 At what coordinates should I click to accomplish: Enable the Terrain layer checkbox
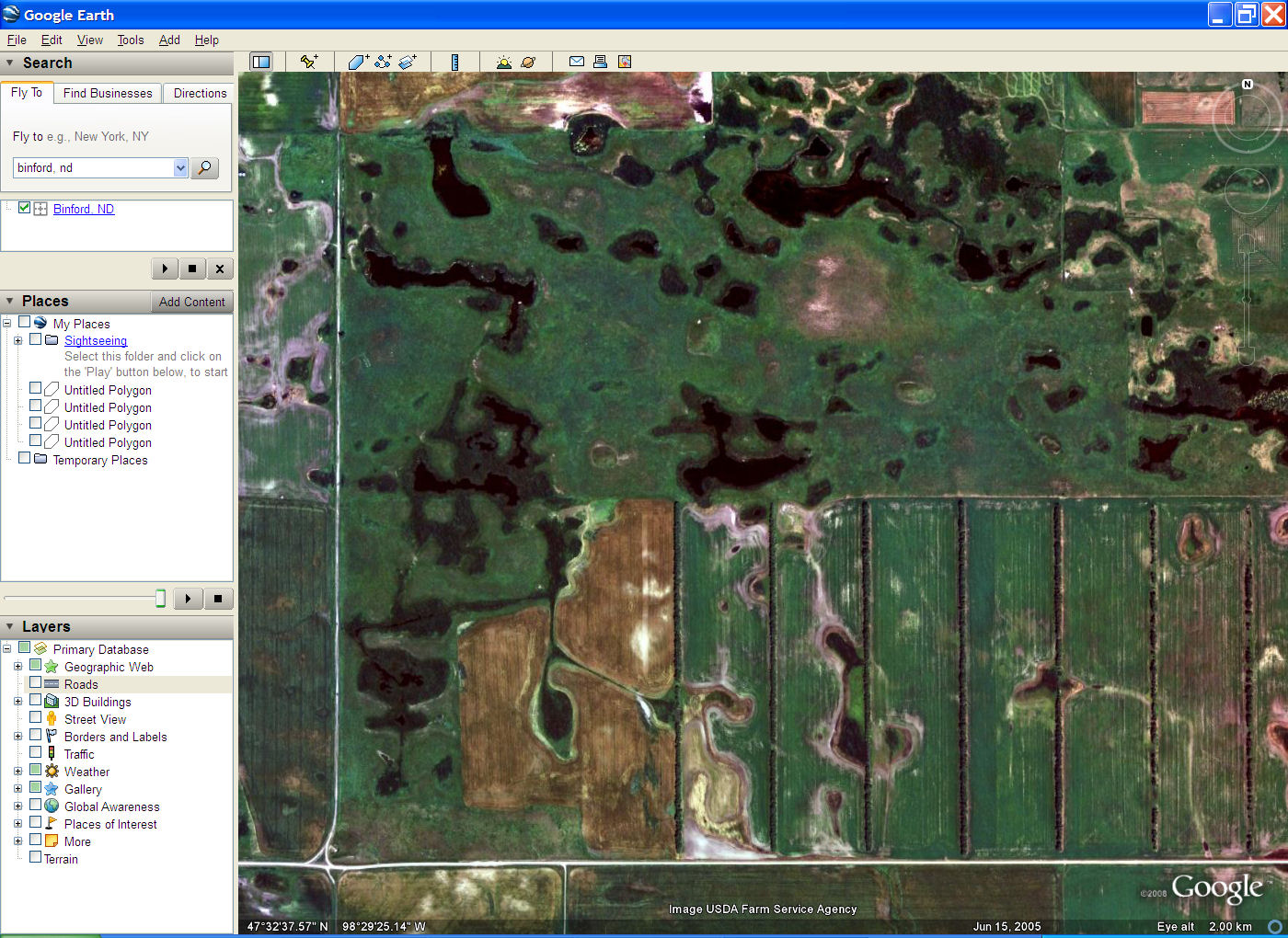[x=35, y=857]
